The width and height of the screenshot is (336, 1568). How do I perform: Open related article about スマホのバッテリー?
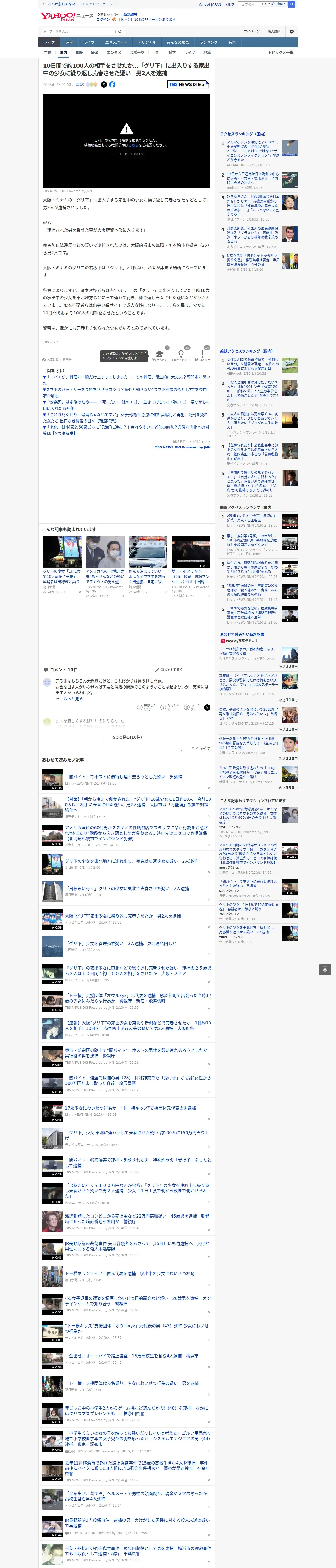[125, 393]
